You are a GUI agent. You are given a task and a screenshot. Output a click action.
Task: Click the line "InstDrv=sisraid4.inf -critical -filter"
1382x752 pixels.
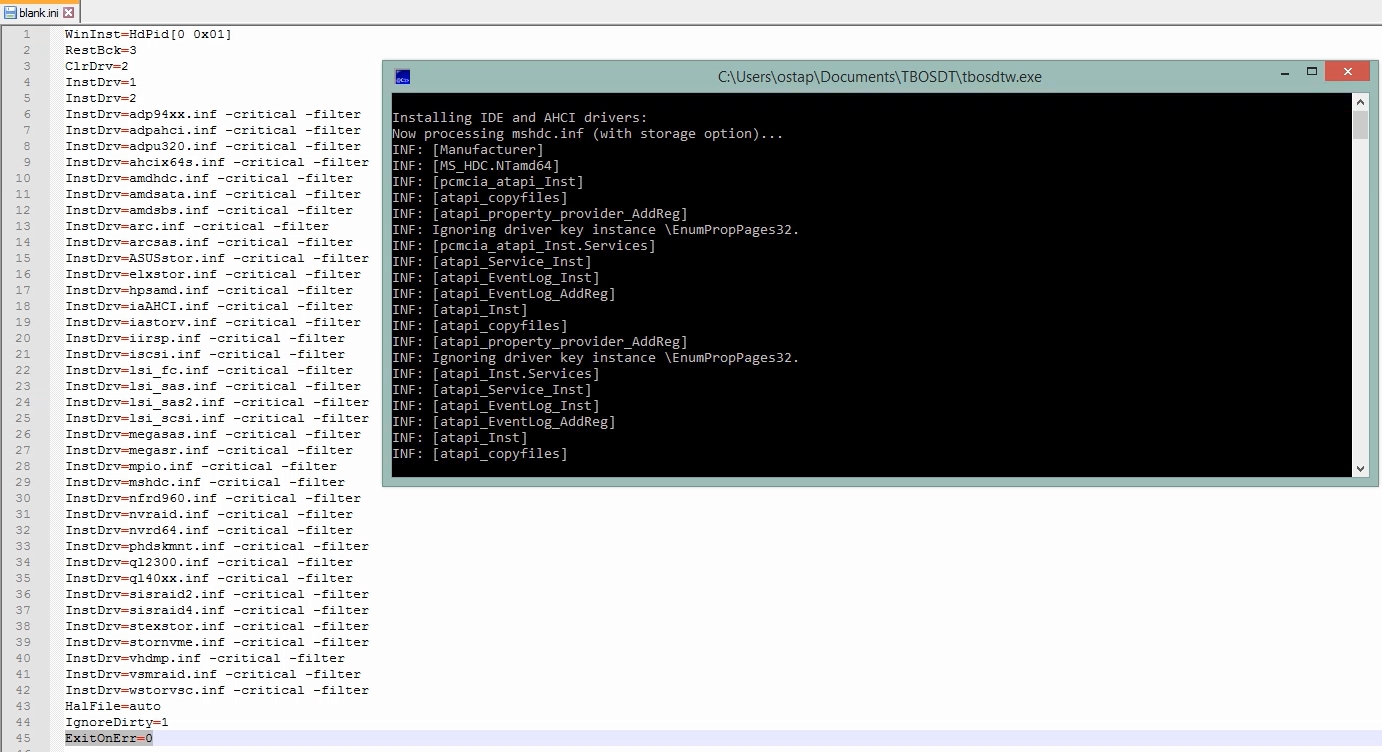217,610
